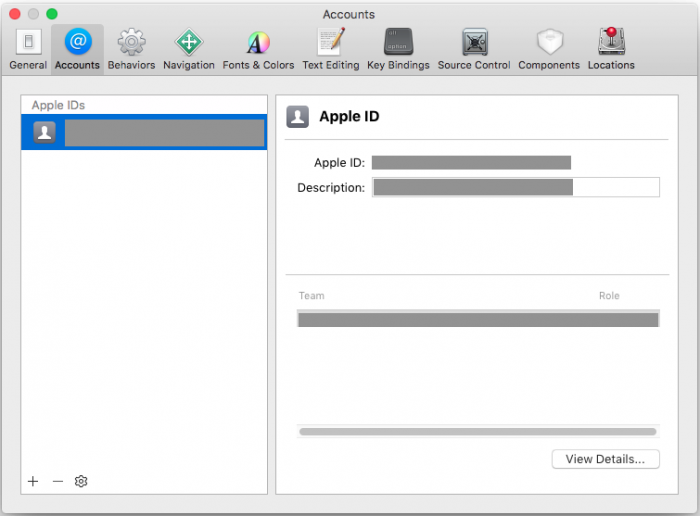
Task: Select the Apple ID row in sidebar
Action: [x=144, y=132]
